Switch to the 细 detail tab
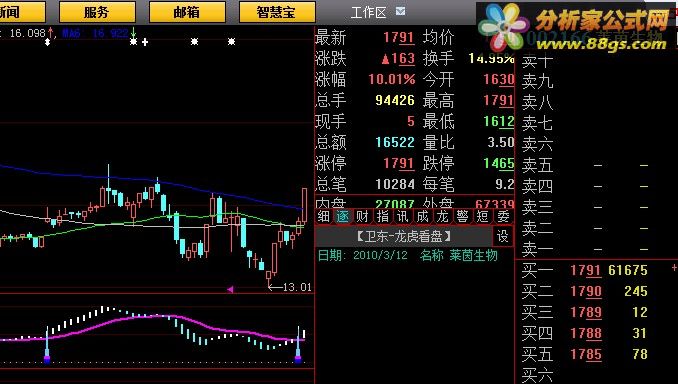Screen dimensions: 678x384 323,216
